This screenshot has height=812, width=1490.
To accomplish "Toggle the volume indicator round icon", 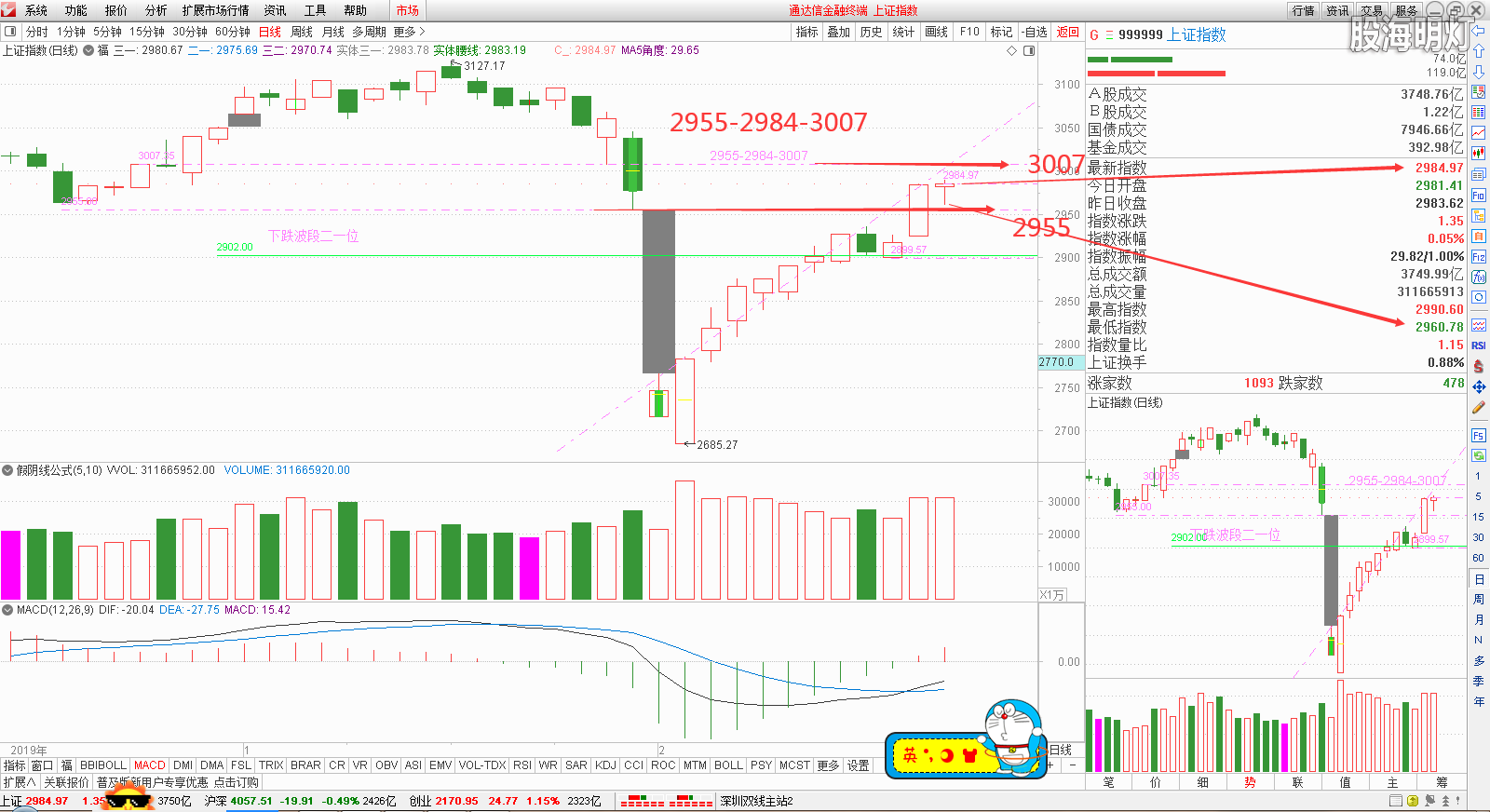I will coord(7,470).
